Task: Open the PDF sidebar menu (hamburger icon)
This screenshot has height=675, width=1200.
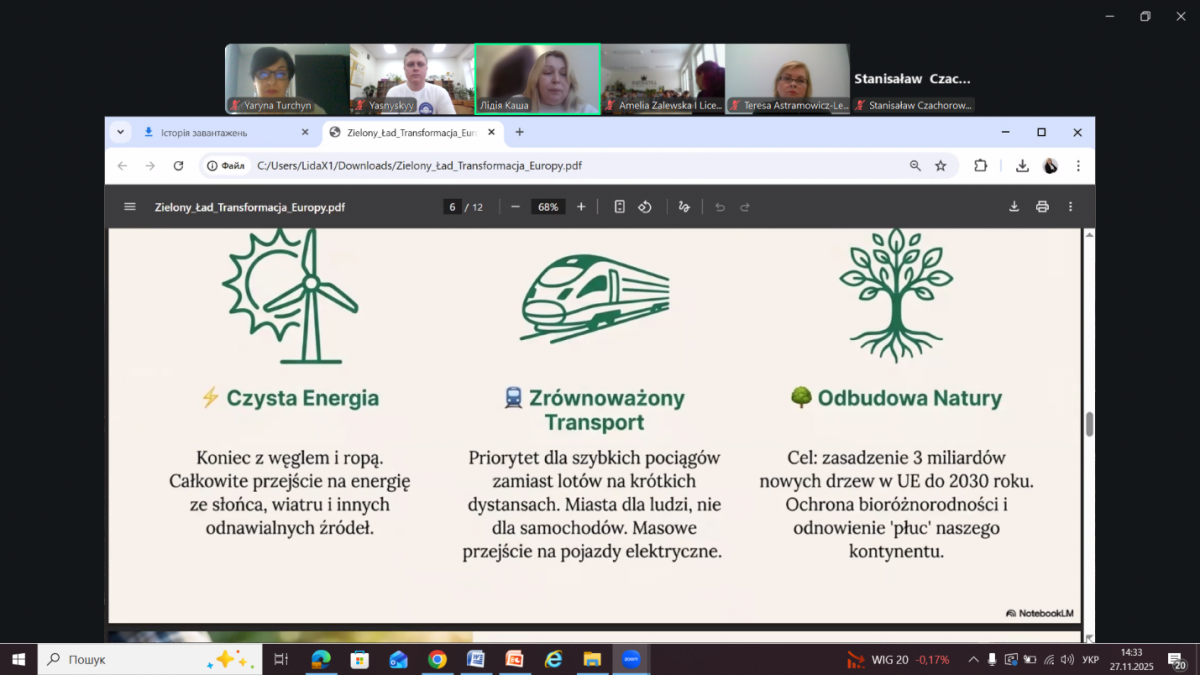Action: click(x=129, y=207)
